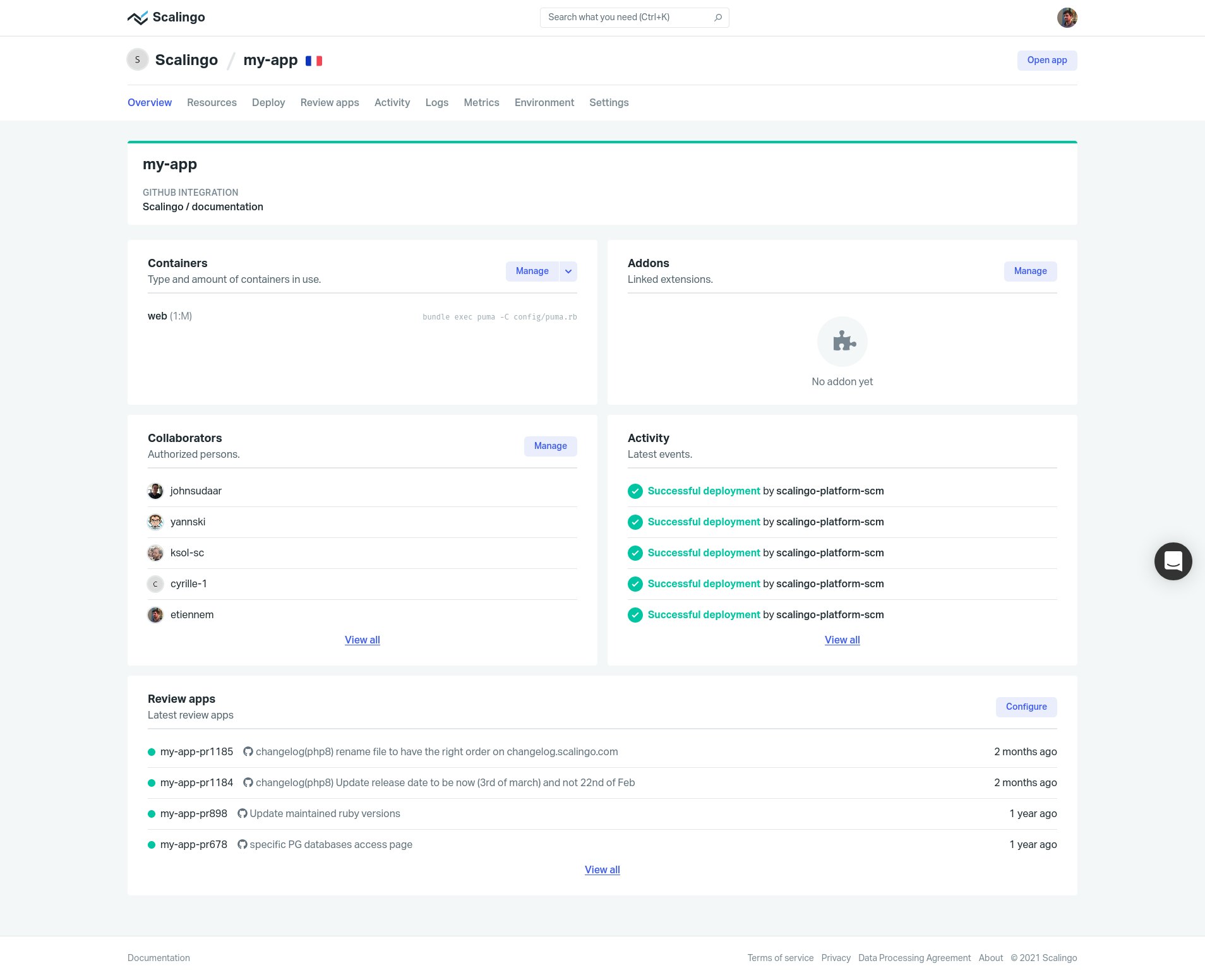Click first successful deployment check icon
Screen dimensions: 1205x980
click(x=635, y=491)
